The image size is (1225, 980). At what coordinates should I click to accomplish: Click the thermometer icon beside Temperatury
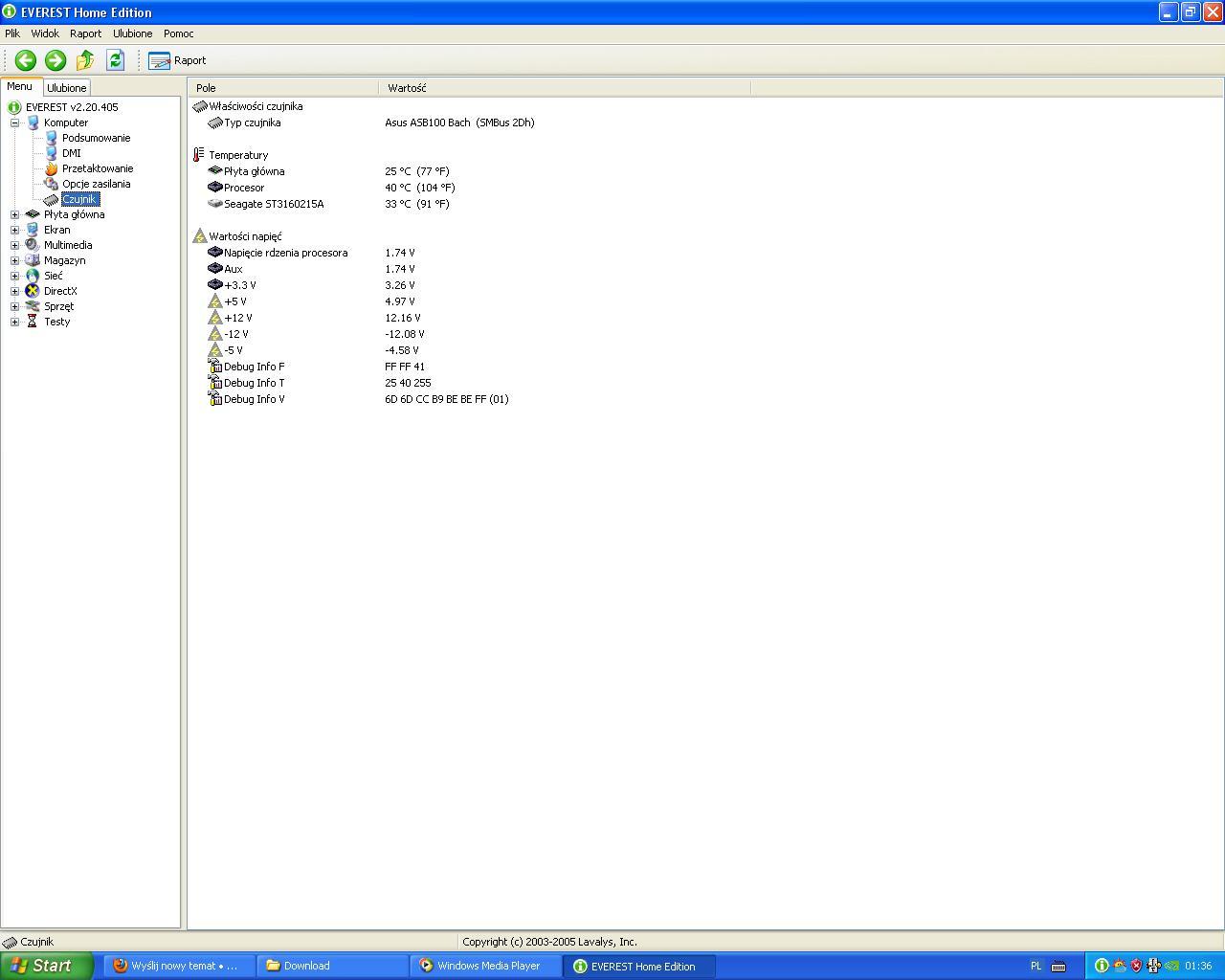pos(199,155)
